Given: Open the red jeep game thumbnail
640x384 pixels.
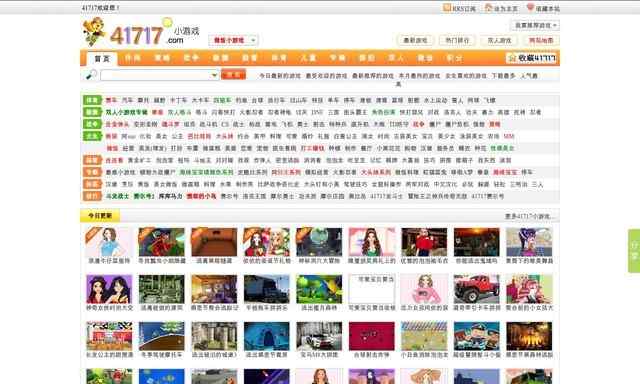Looking at the screenshot, I should (x=476, y=289).
